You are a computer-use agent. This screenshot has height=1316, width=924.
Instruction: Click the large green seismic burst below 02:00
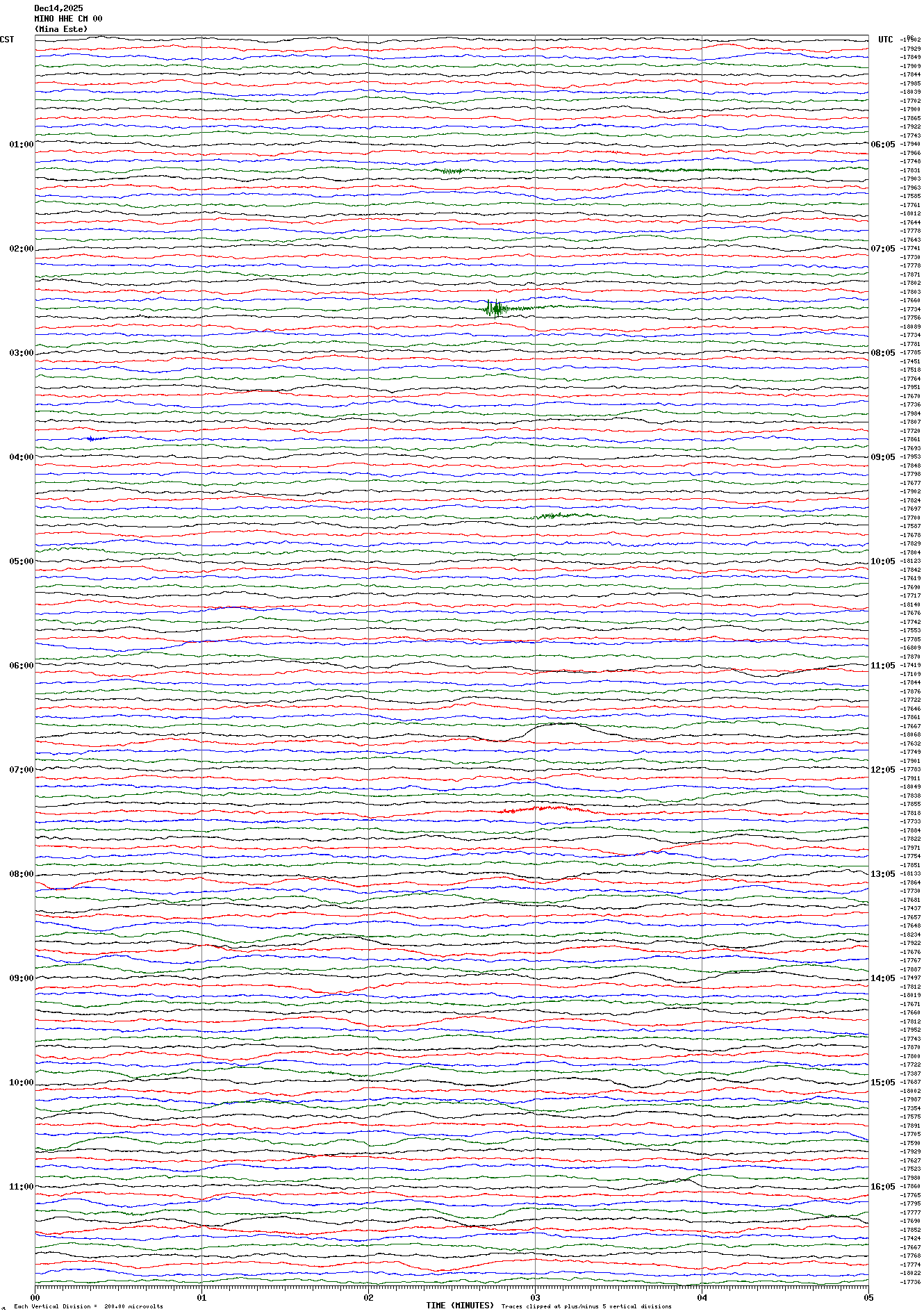click(x=495, y=308)
